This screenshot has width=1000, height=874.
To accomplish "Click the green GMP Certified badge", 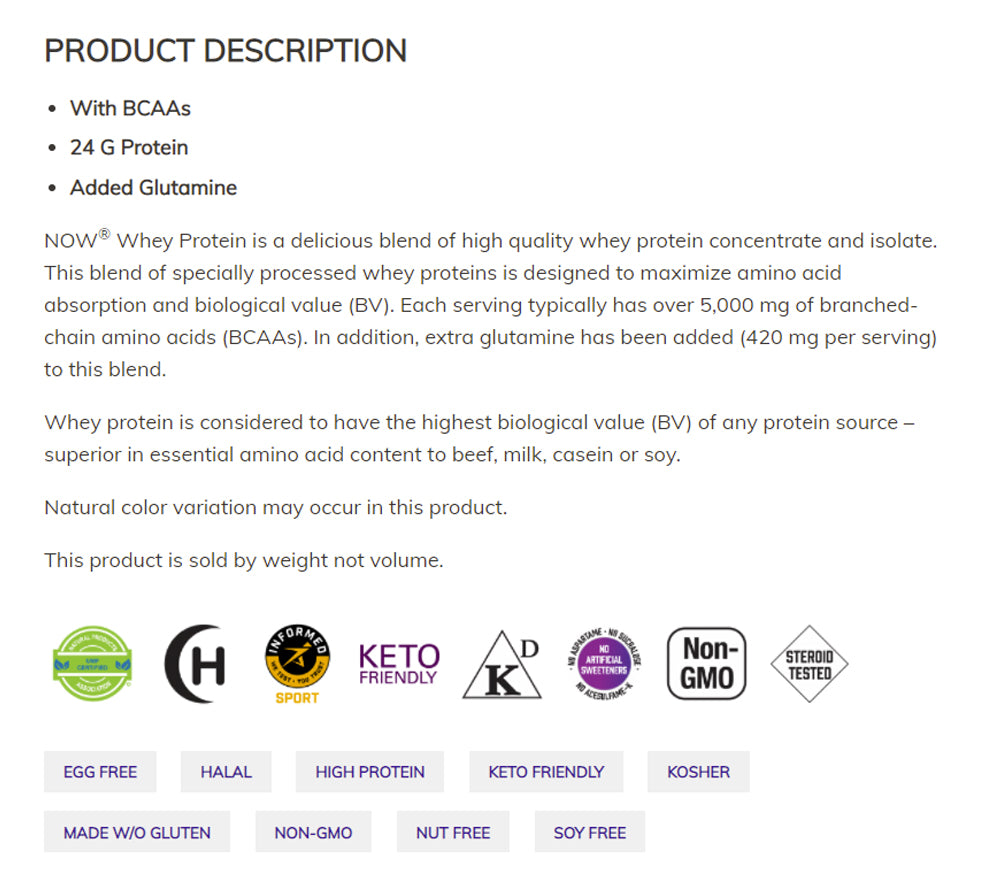I will [93, 663].
